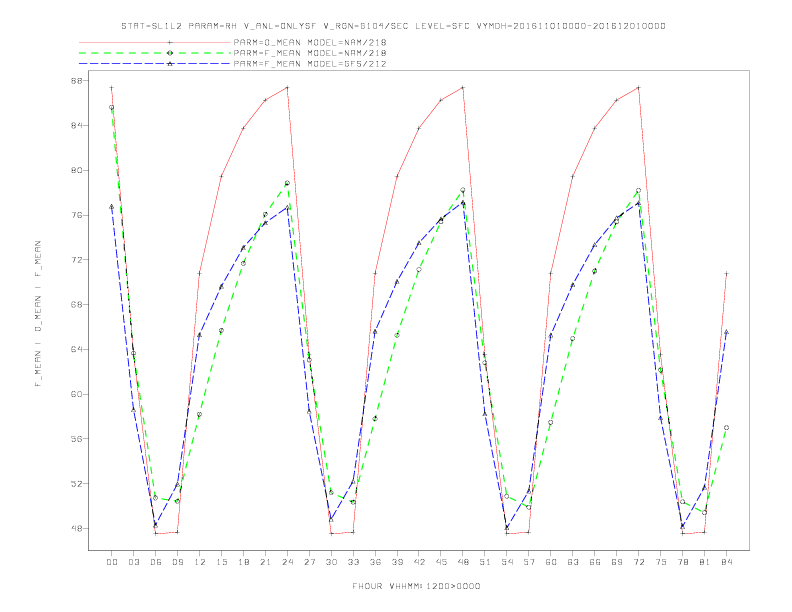Click x-axis forecast hour label 75
This screenshot has width=792, height=612.
[661, 562]
